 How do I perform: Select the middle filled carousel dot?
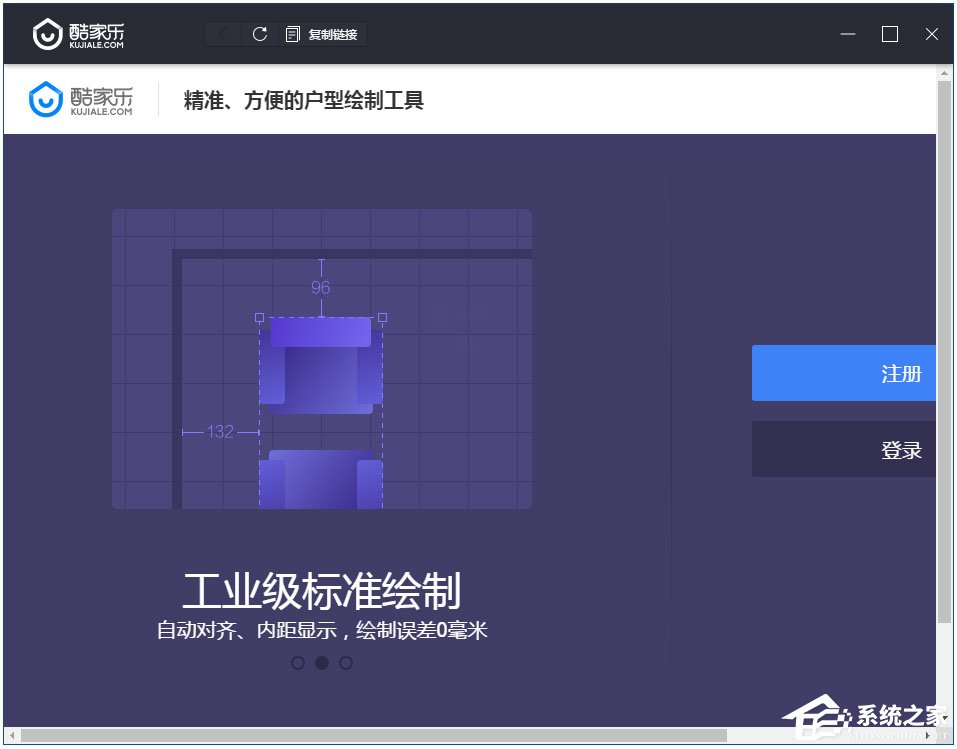tap(322, 663)
